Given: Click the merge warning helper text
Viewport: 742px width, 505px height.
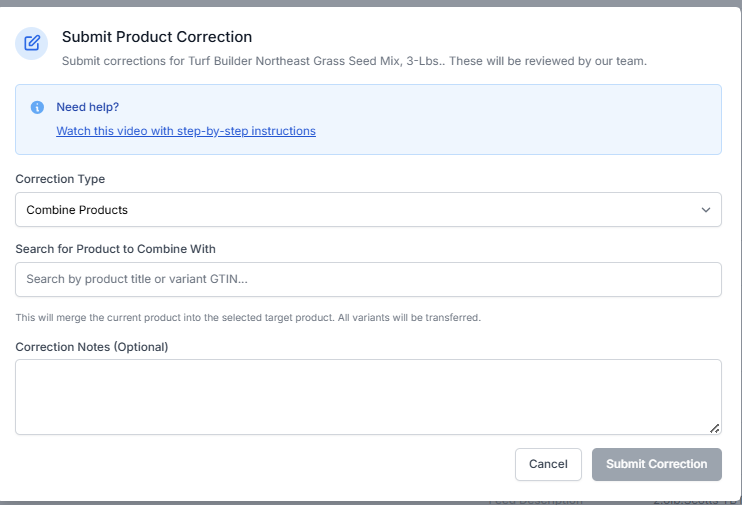Looking at the screenshot, I should [248, 318].
